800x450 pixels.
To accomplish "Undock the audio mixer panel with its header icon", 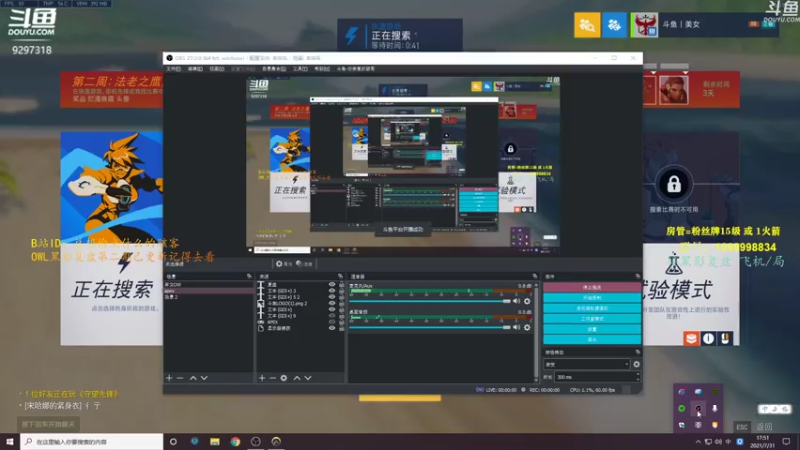I will click(535, 277).
